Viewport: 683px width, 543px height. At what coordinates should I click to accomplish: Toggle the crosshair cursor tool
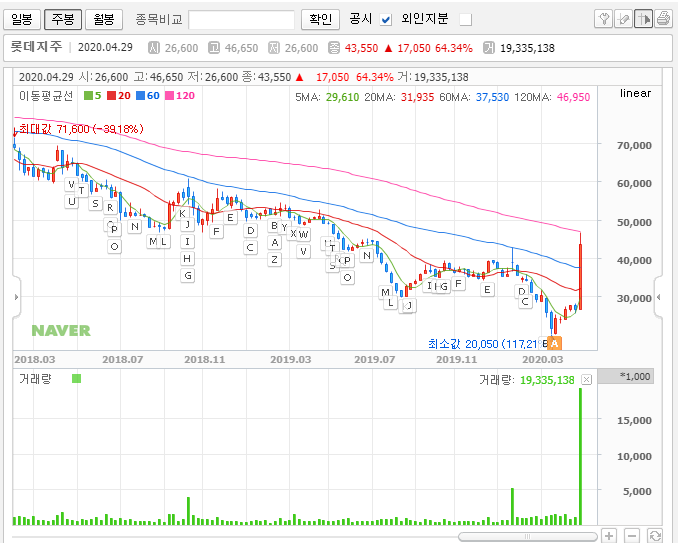point(643,19)
